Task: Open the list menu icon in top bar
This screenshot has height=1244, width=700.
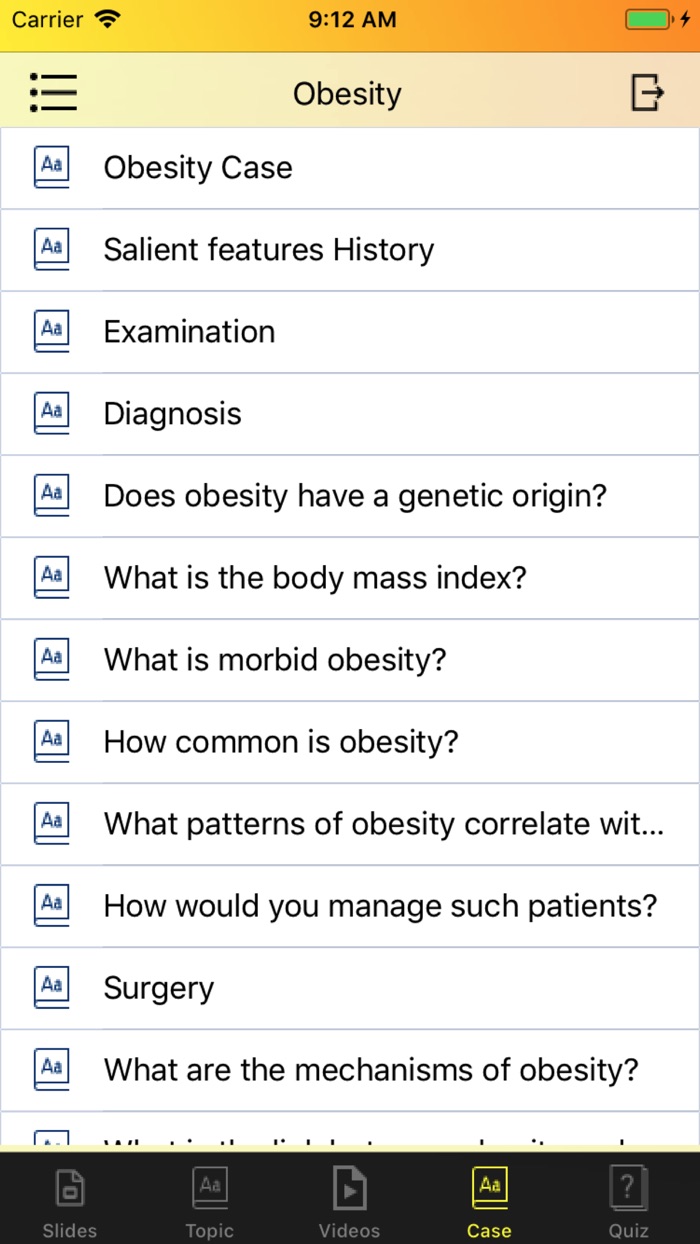Action: tap(54, 92)
